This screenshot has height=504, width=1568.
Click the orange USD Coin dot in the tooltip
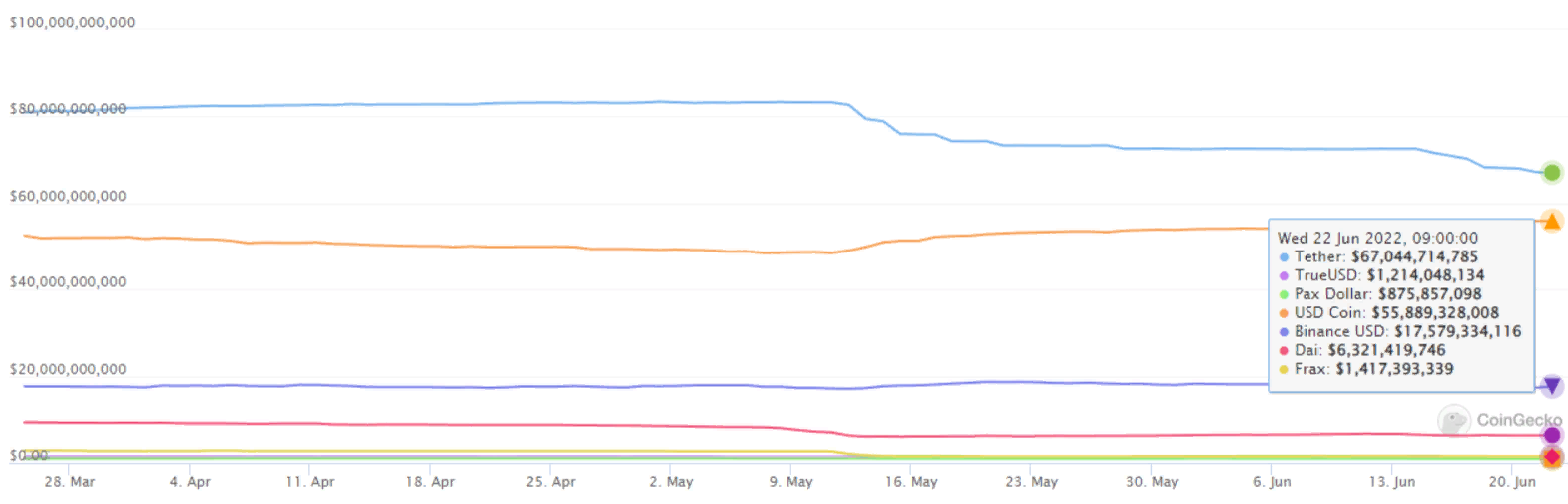(x=1284, y=313)
